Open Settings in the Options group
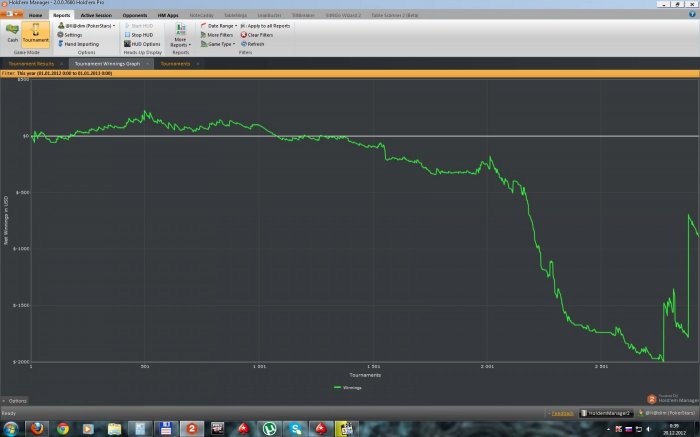 pyautogui.click(x=70, y=35)
